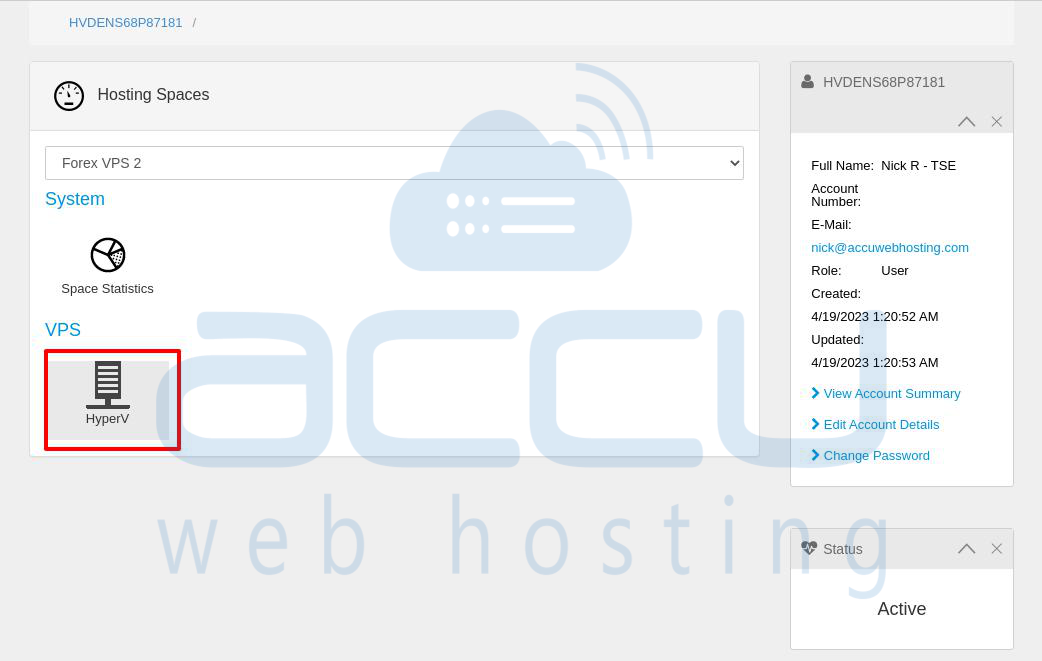Click the E-Mail label

point(831,225)
